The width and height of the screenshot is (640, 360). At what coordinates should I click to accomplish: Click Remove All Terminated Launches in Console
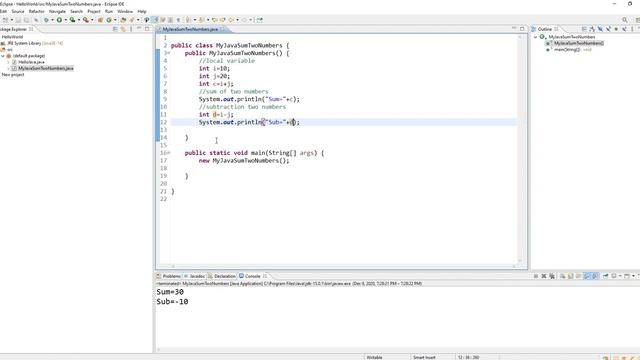pos(552,276)
